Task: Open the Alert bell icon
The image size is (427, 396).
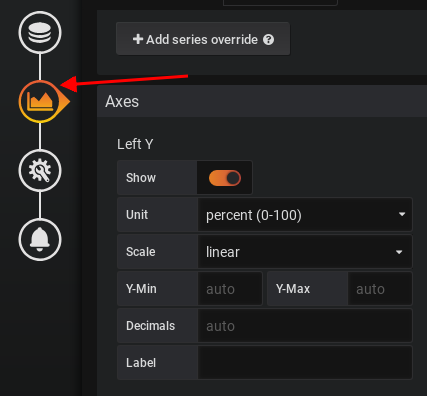Action: 40,240
